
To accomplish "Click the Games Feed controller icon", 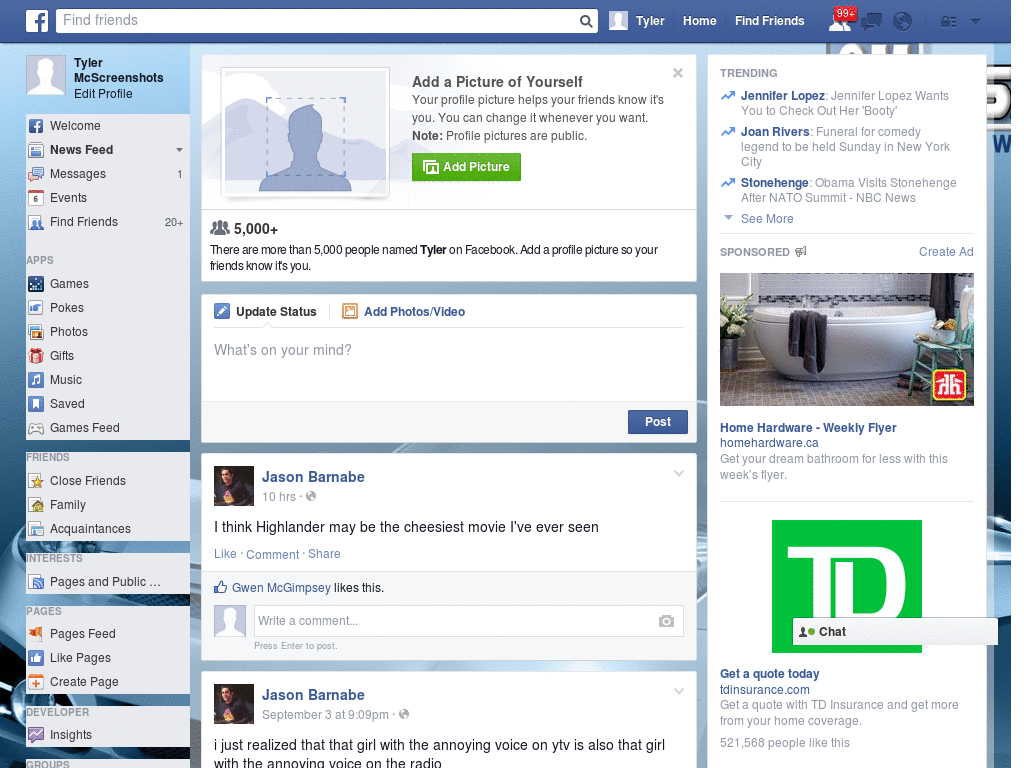I will tap(36, 428).
